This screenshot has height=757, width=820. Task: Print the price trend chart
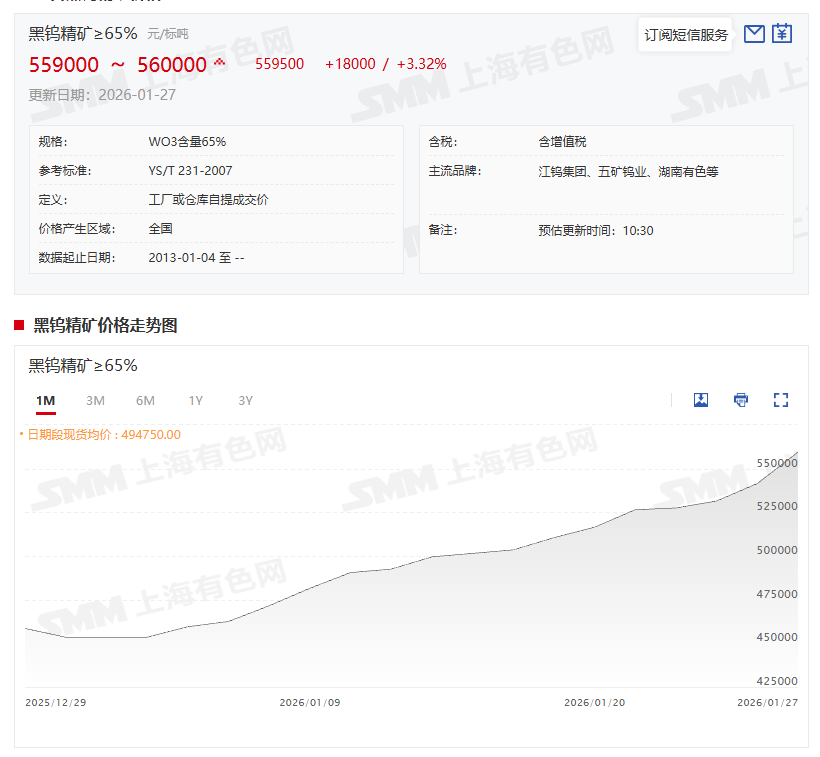741,400
